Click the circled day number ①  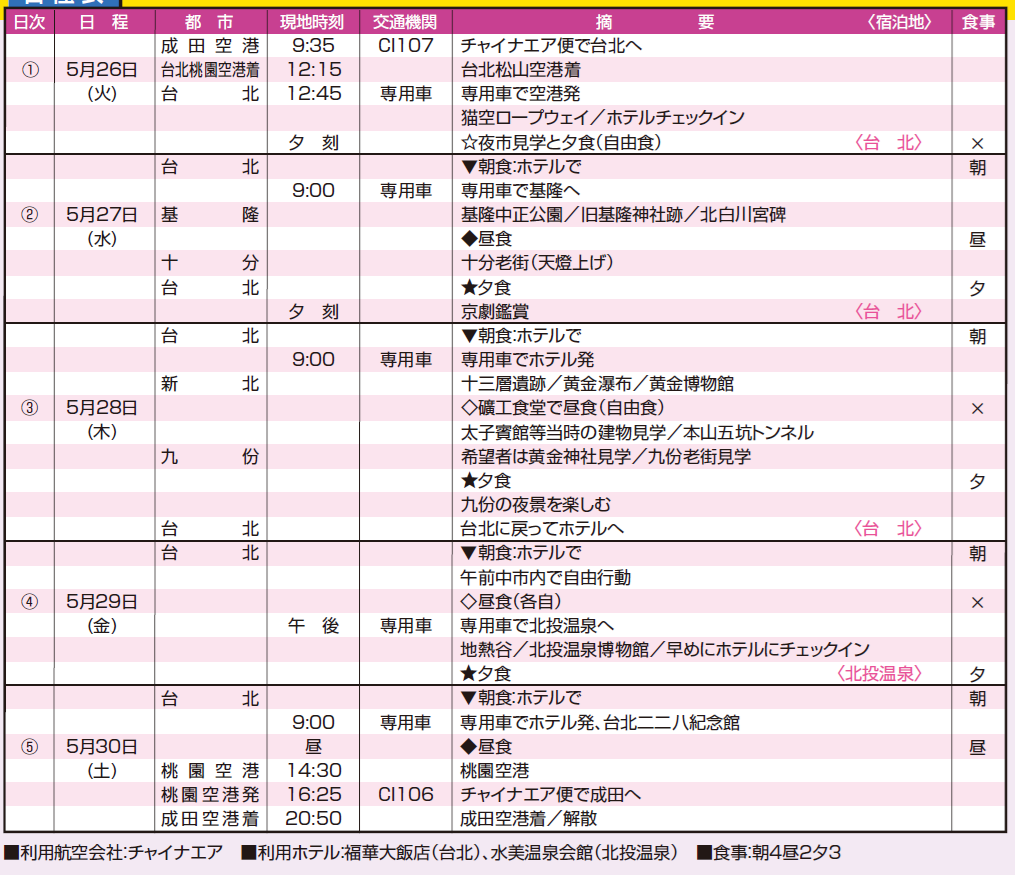point(30,70)
